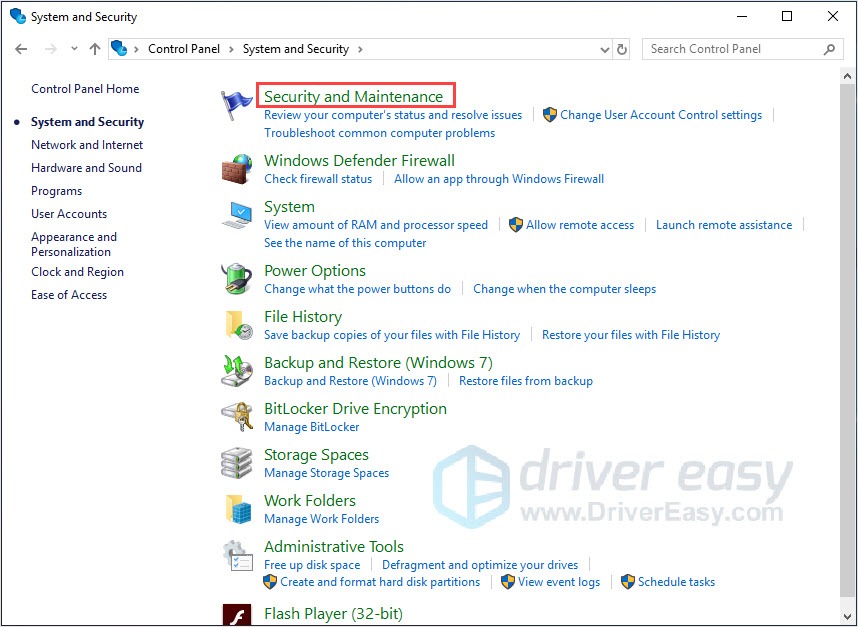Navigate to Control Panel via the breadcrumb
Image resolution: width=858 pixels, height=627 pixels.
[x=184, y=48]
